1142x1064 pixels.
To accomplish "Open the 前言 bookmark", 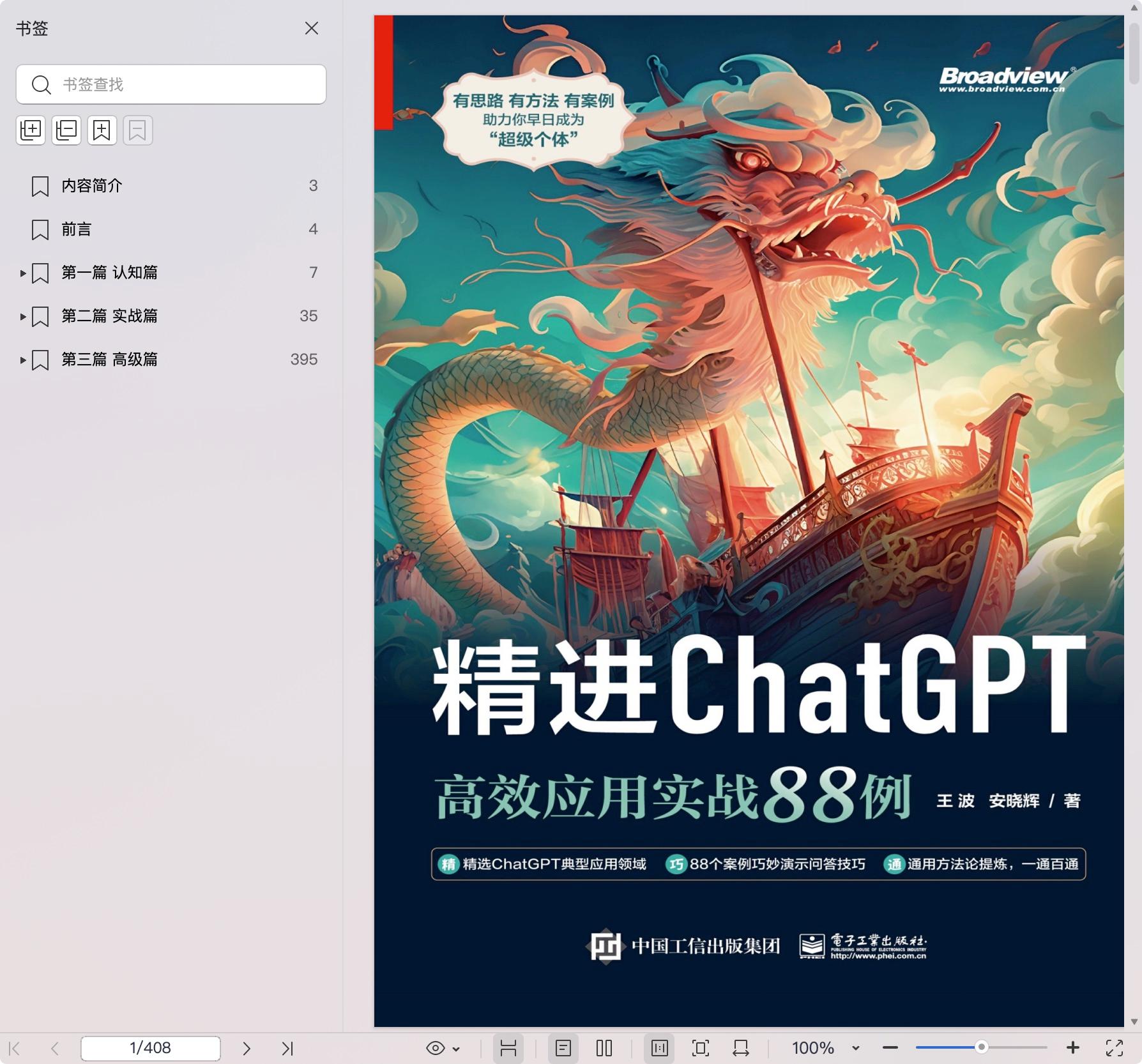I will coord(77,229).
